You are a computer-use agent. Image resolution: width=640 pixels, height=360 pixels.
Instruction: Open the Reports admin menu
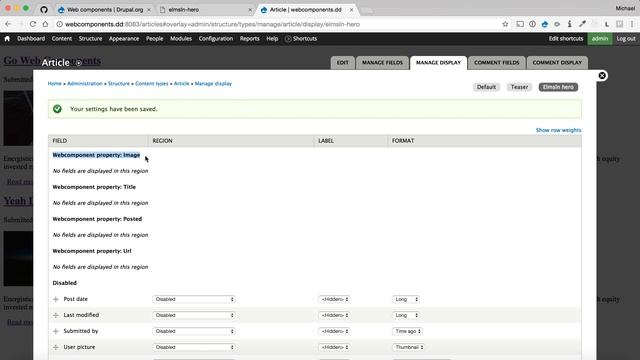point(249,39)
